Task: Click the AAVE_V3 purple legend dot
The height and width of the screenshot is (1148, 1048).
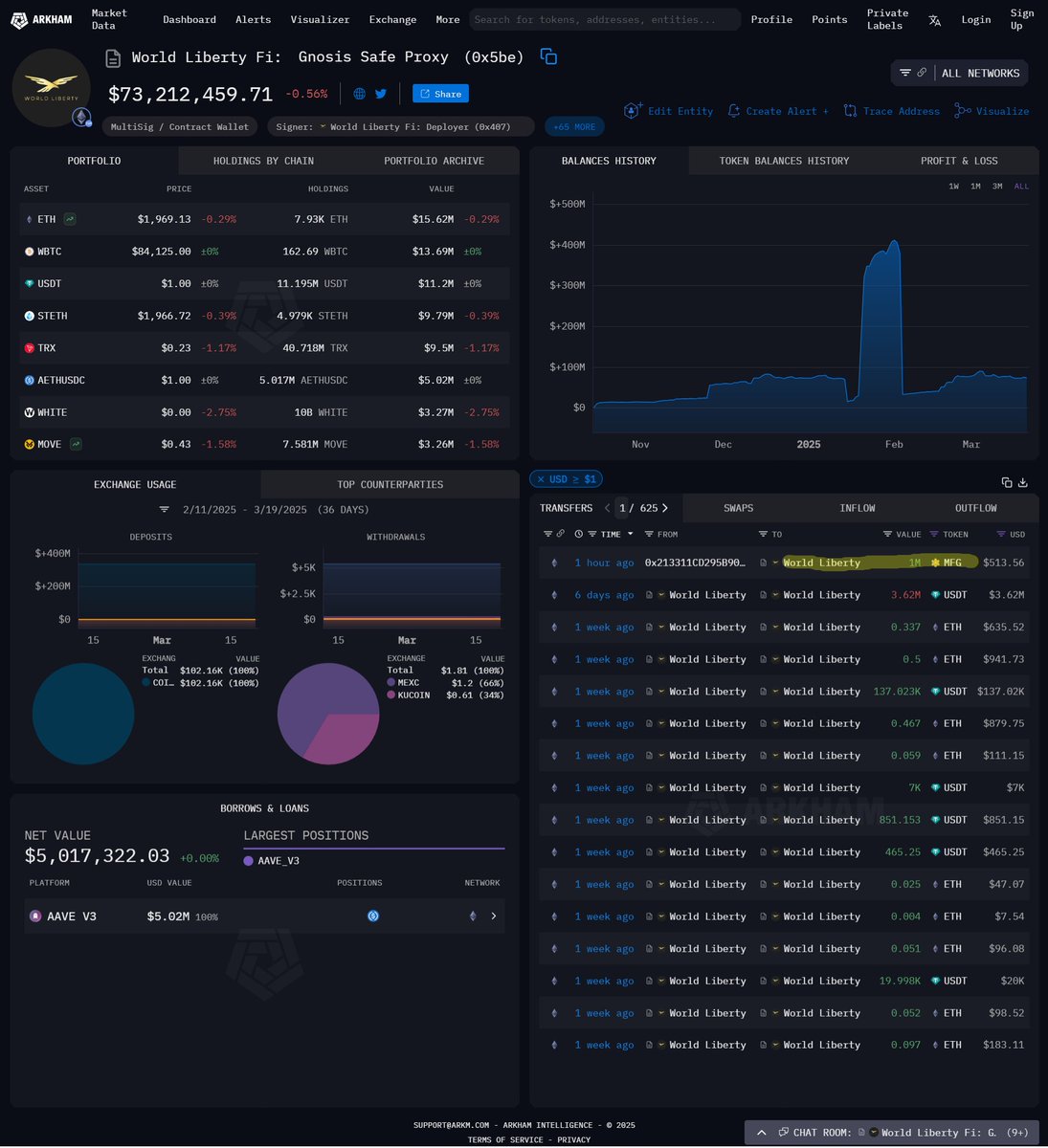Action: point(249,861)
